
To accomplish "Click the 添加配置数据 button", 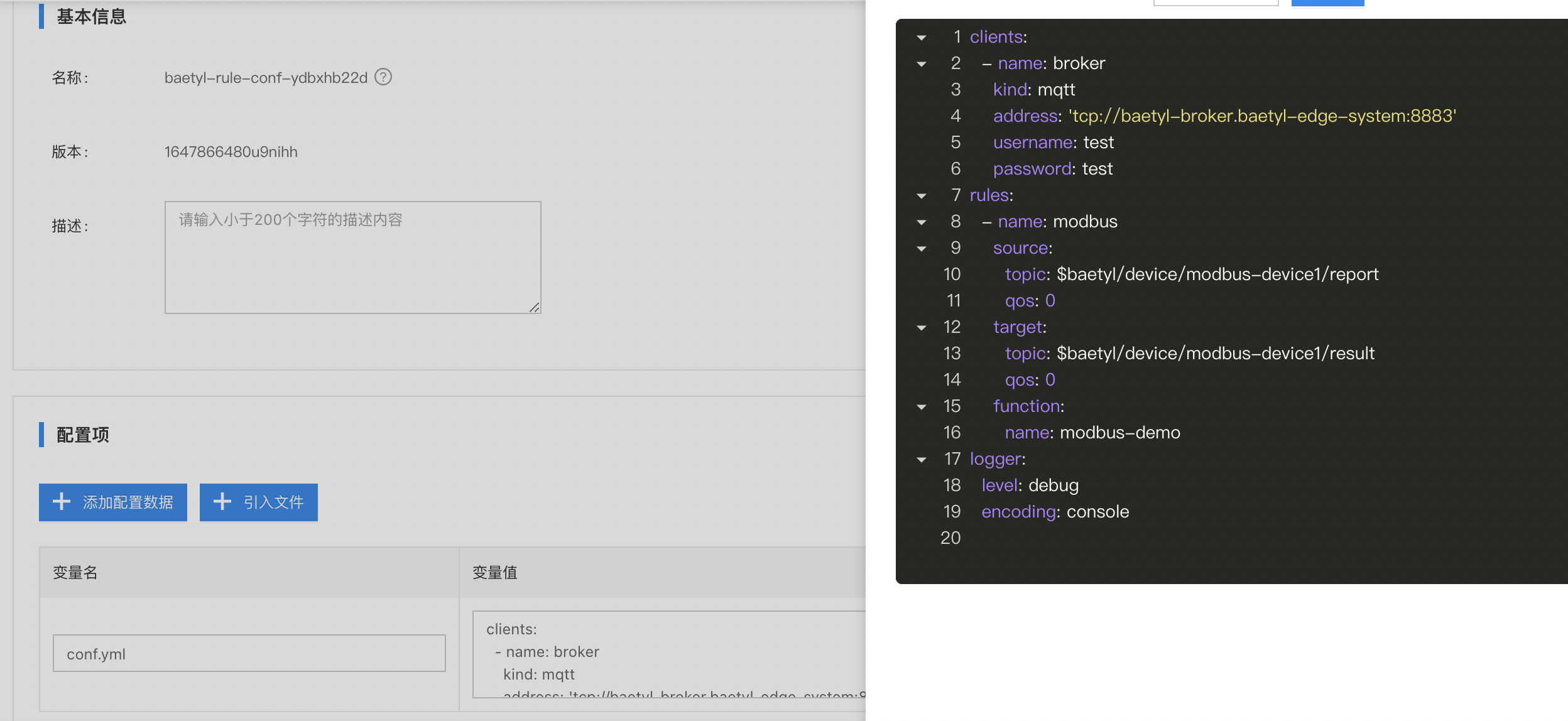I will point(113,502).
